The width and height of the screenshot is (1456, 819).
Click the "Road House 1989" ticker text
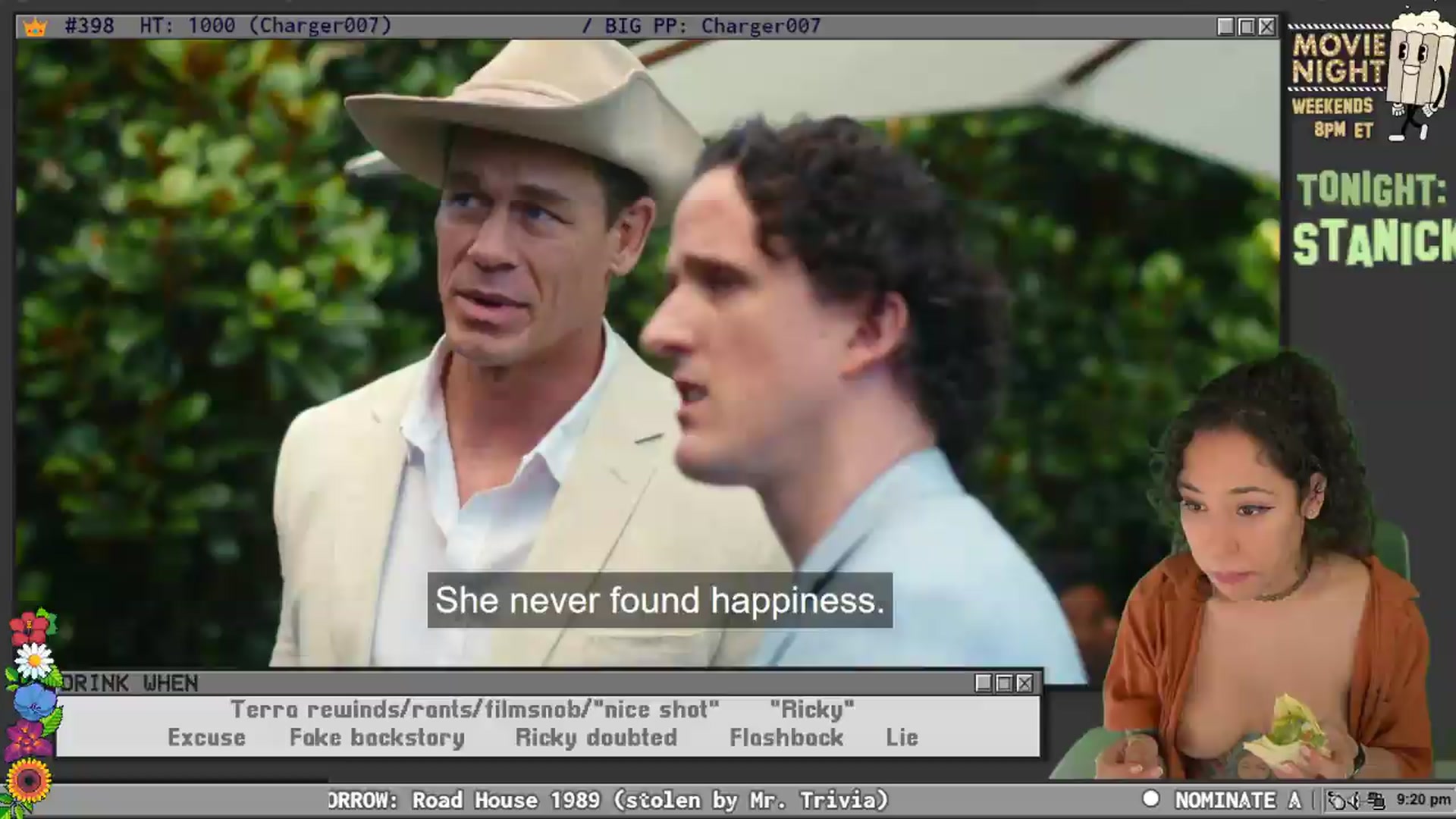[506, 800]
